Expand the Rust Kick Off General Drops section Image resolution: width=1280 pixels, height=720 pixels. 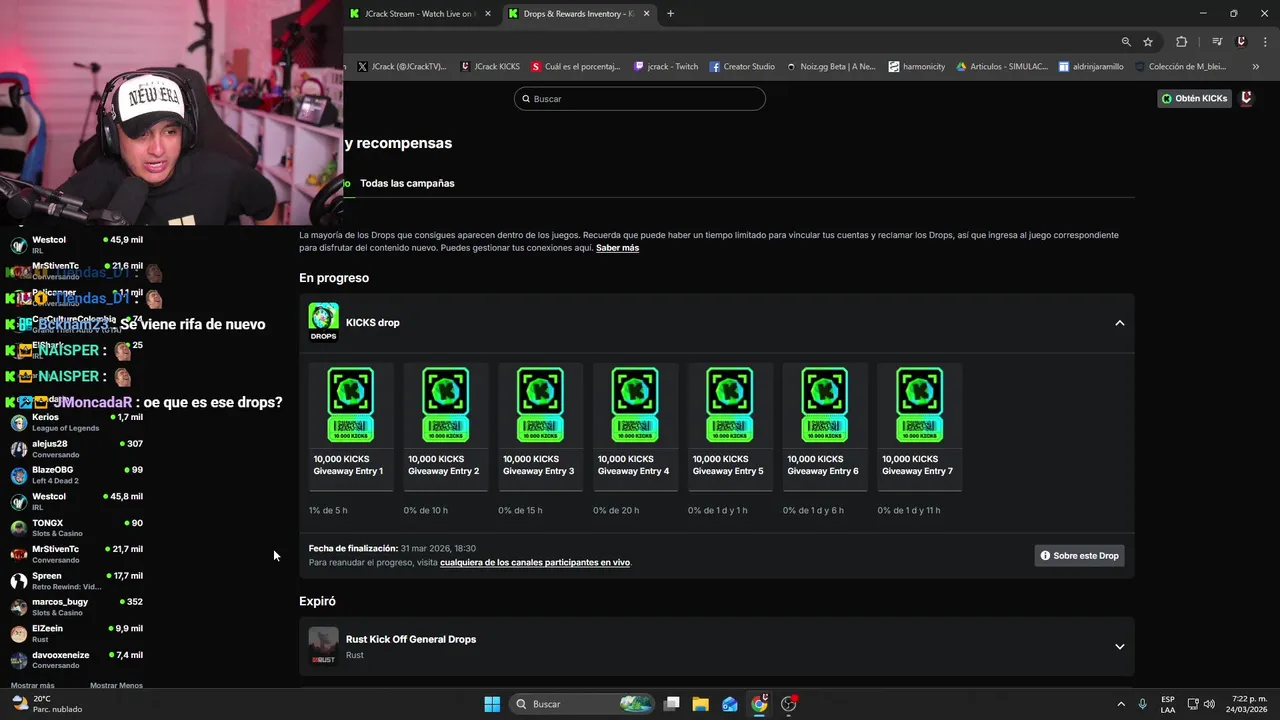(1119, 646)
